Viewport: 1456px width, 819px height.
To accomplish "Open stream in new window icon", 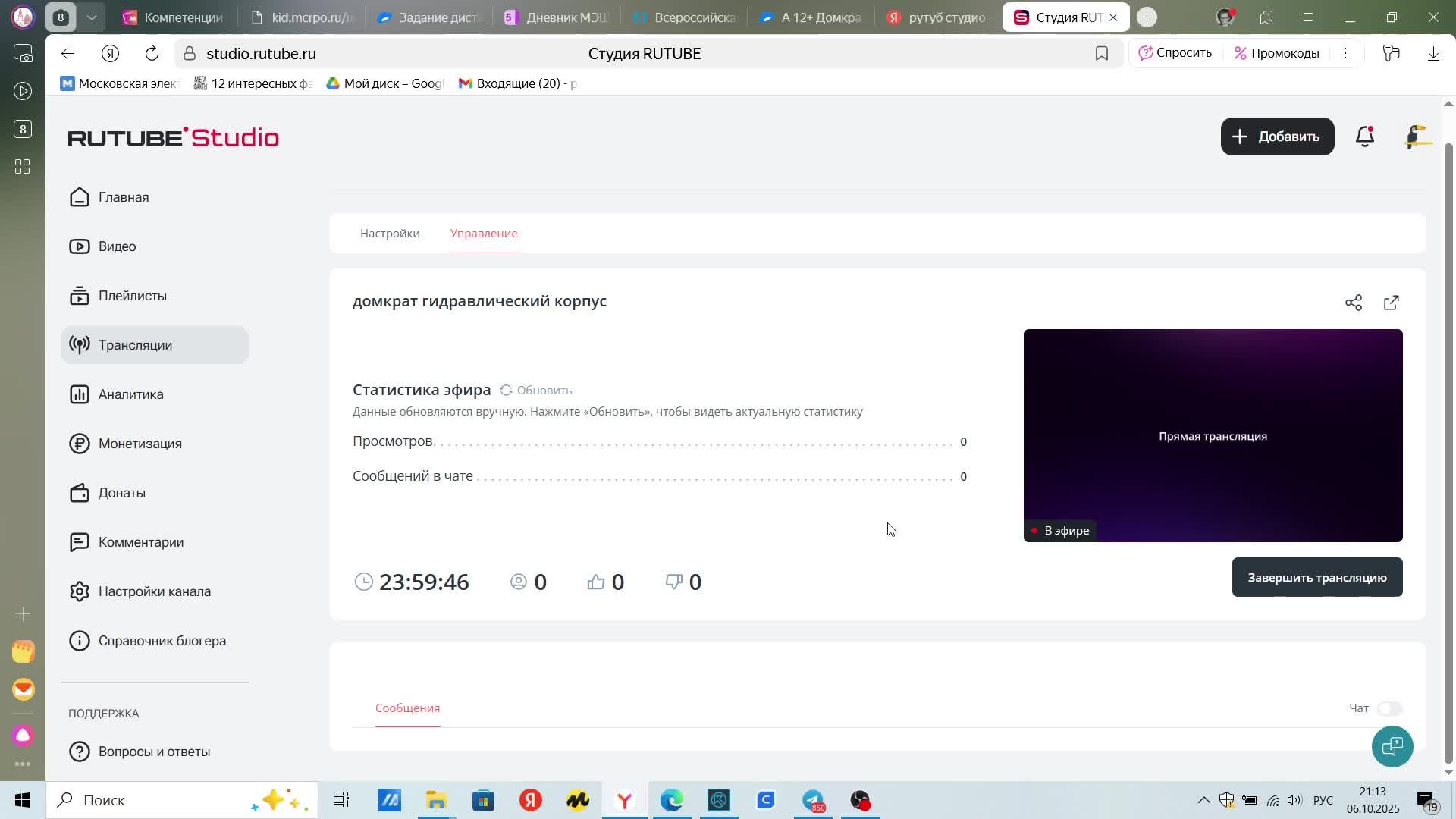I will [1392, 303].
